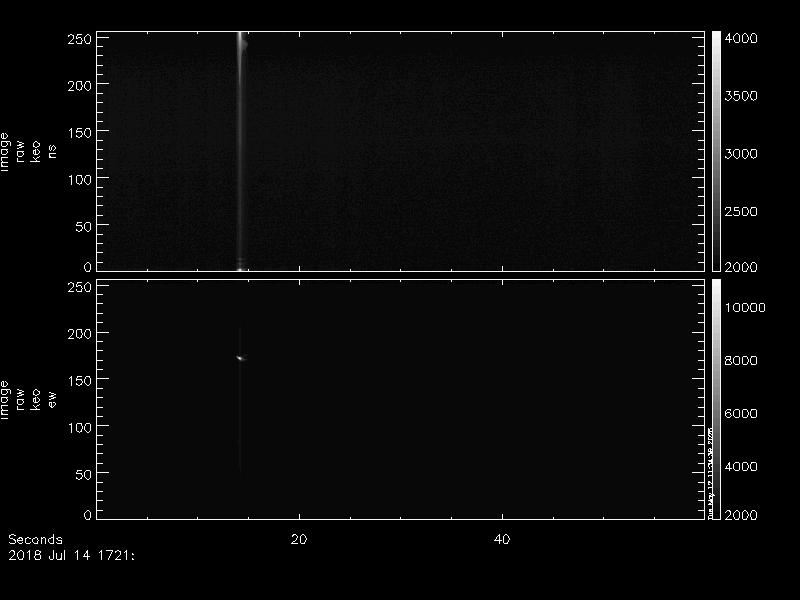Click the 20 seconds x-axis tick label
This screenshot has height=600, width=800.
pos(299,539)
